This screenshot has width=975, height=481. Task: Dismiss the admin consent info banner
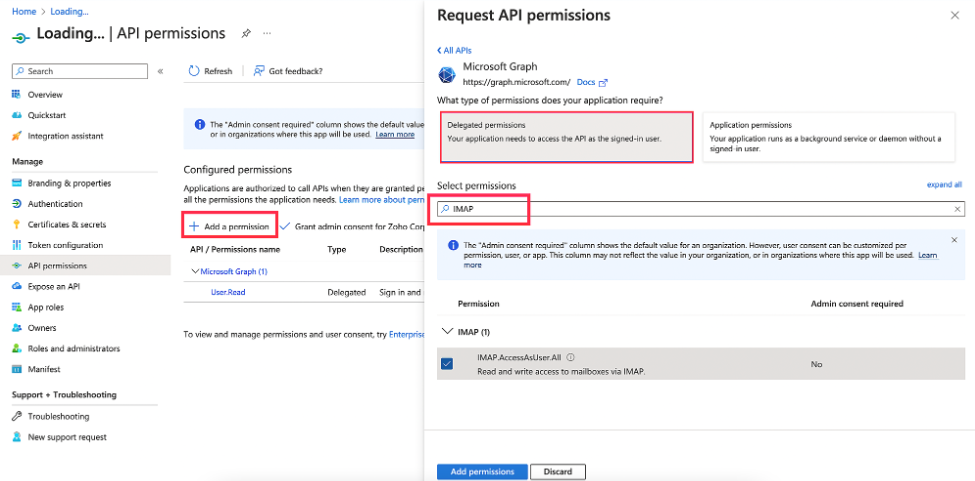point(953,240)
